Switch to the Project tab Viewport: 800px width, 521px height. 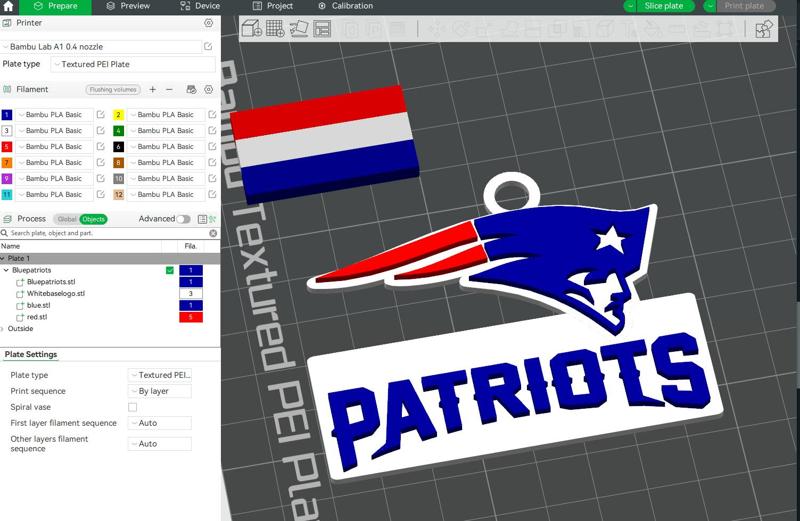tap(273, 6)
